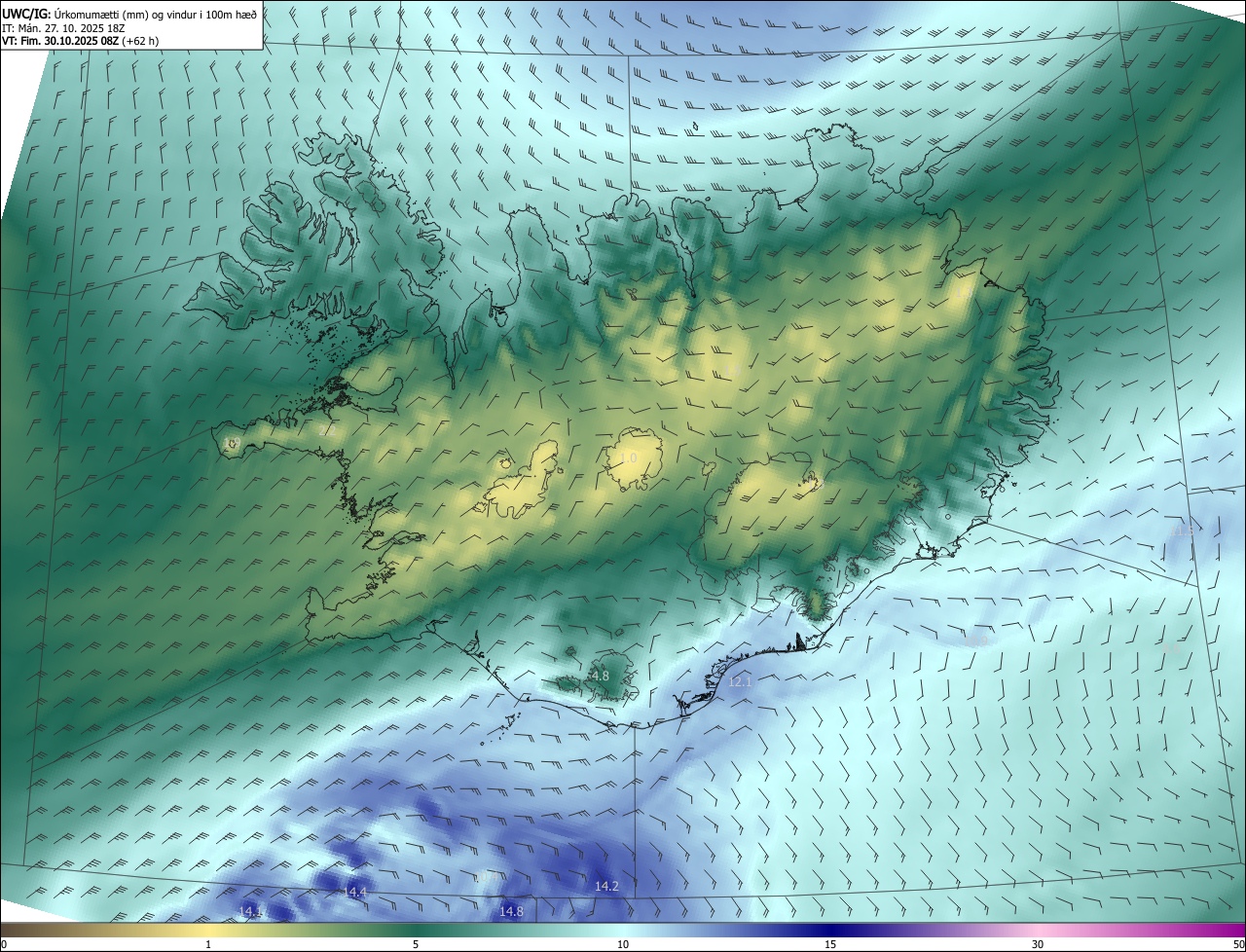Image resolution: width=1246 pixels, height=952 pixels.
Task: Click the '14.2' value label over the sea
Action: [606, 886]
